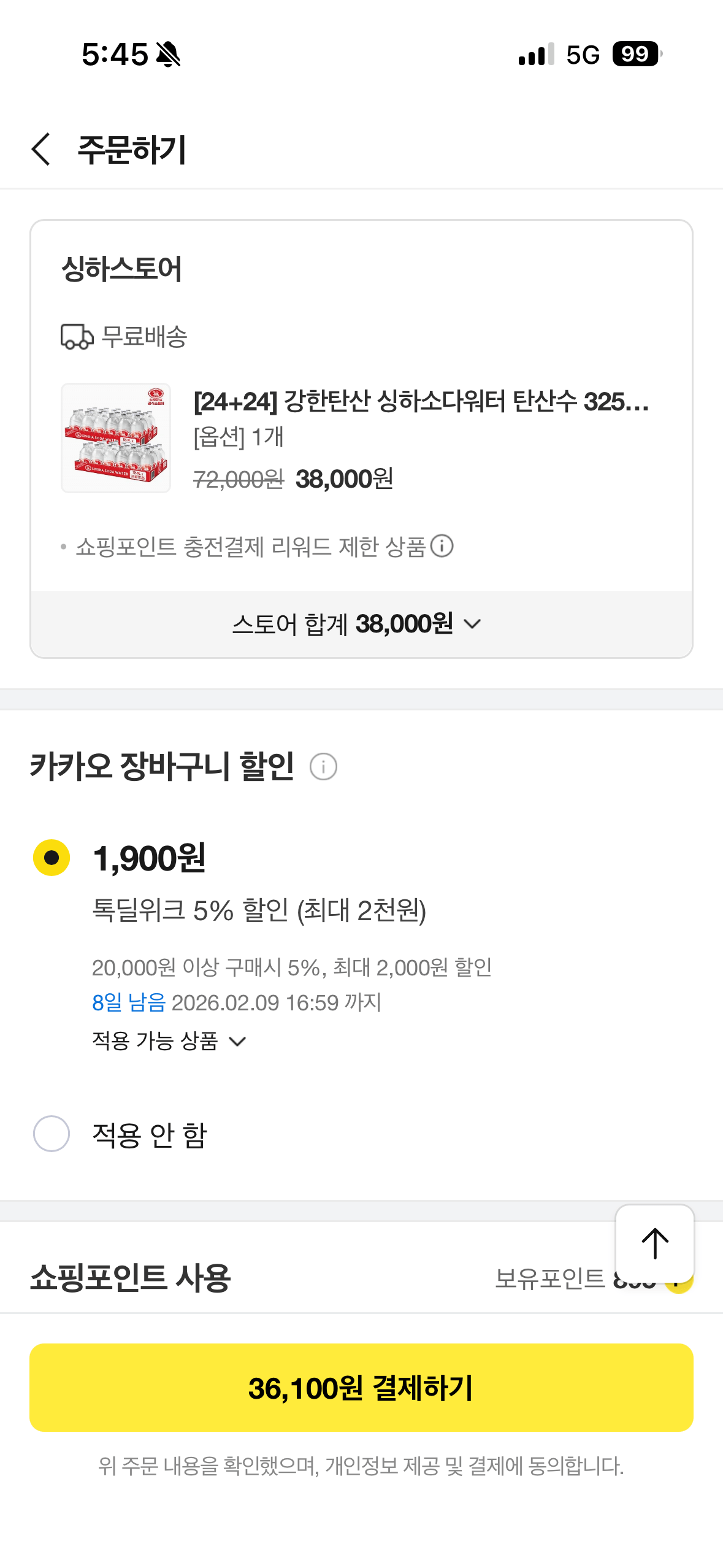Tap the scroll-to-top arrow button
Image resolution: width=723 pixels, height=1568 pixels.
[x=654, y=1243]
